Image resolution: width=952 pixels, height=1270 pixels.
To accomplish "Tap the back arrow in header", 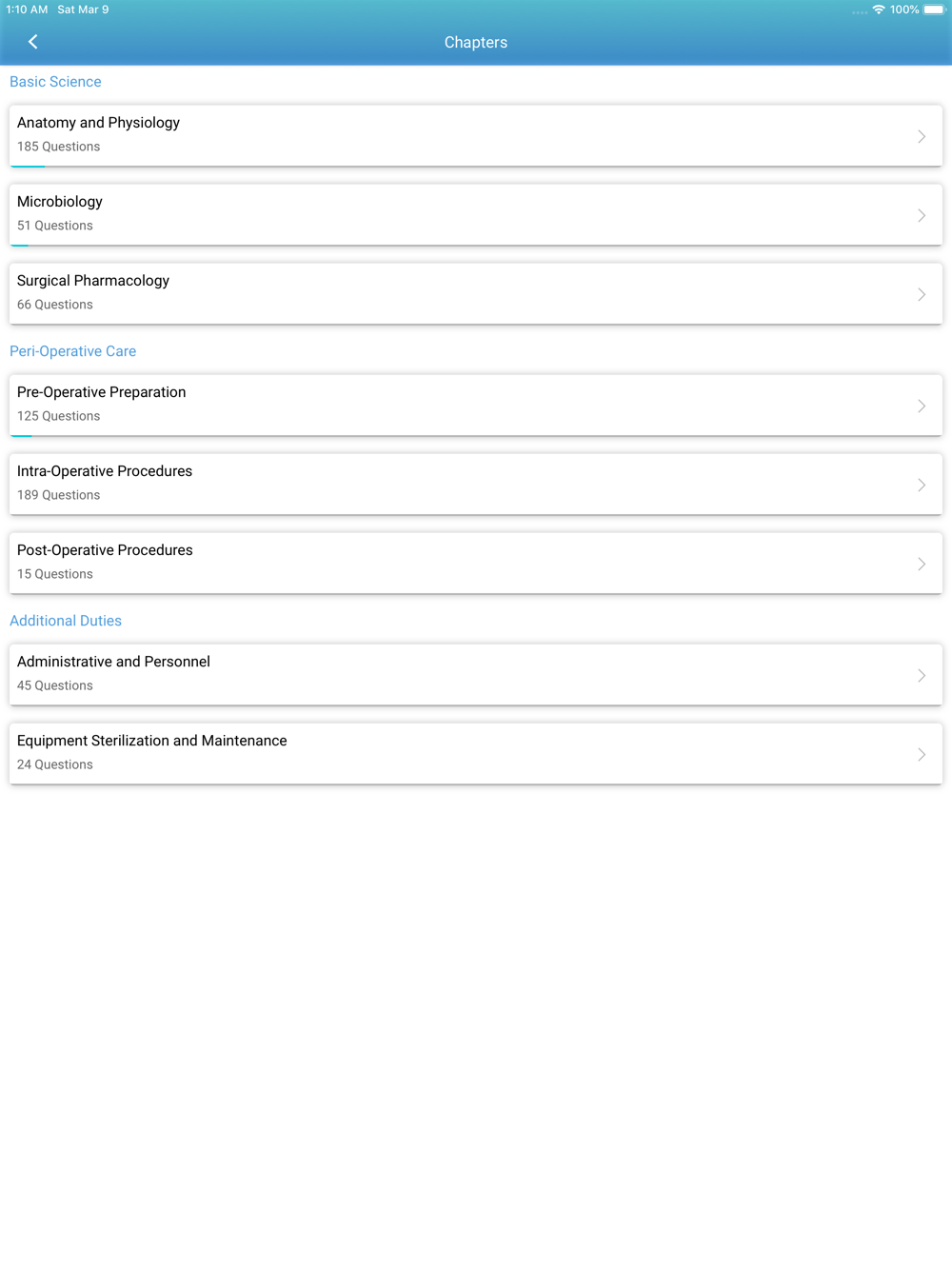I will coord(33,42).
